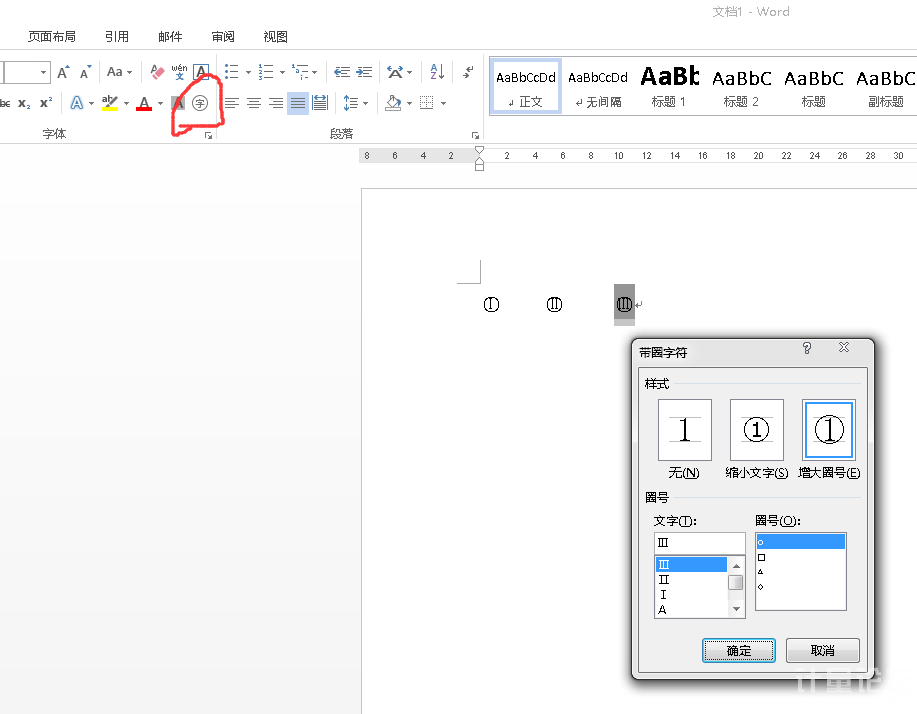Click the phonetic guide (wén) icon
The width and height of the screenshot is (917, 714).
[x=179, y=72]
